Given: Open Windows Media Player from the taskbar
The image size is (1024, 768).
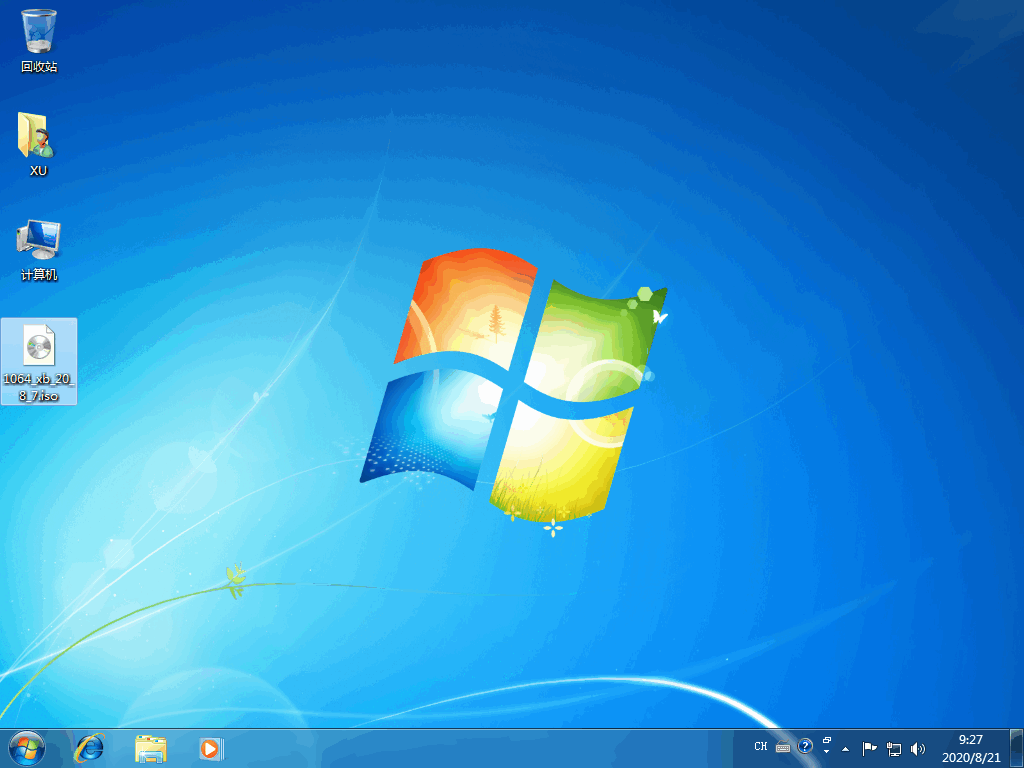Looking at the screenshot, I should click(x=210, y=747).
